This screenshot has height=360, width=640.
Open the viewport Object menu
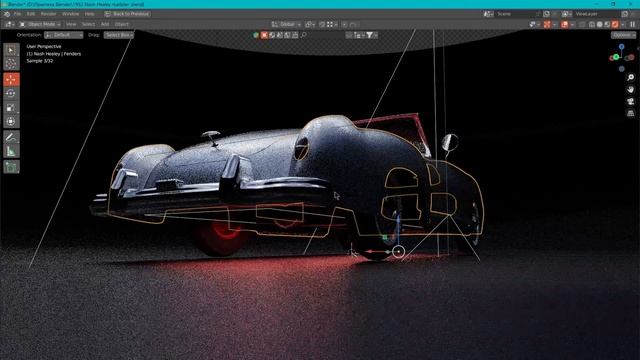122,24
